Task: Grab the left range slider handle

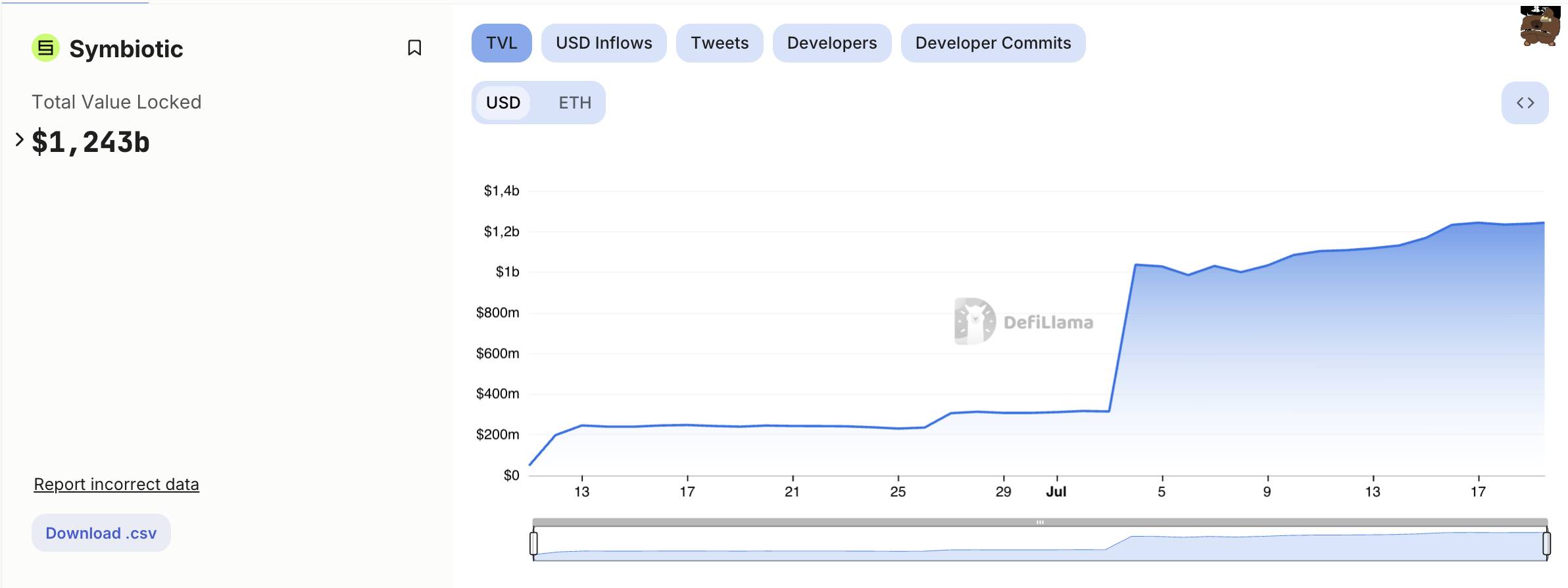Action: pyautogui.click(x=533, y=543)
